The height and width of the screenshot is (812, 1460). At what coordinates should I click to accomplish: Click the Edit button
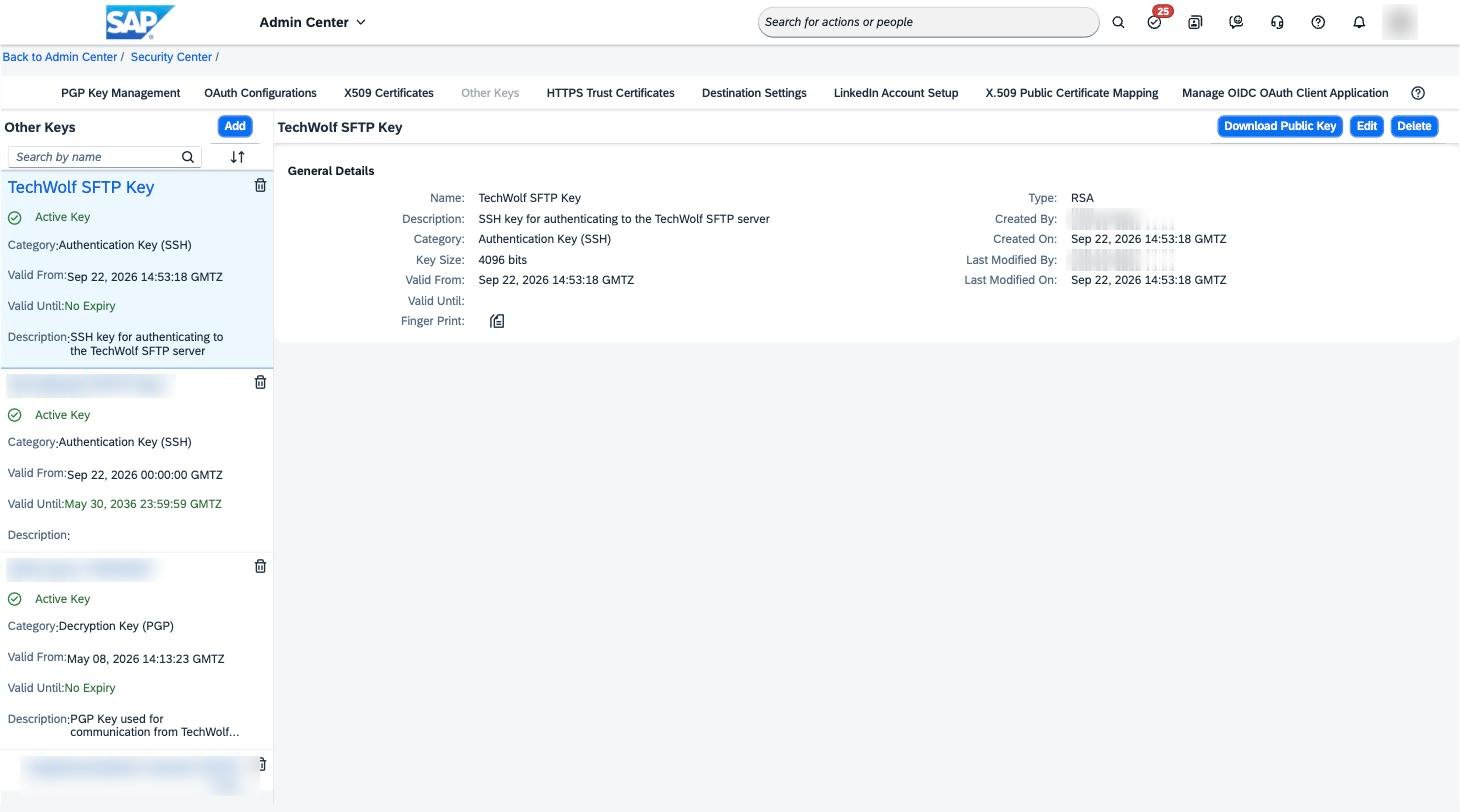[1367, 126]
